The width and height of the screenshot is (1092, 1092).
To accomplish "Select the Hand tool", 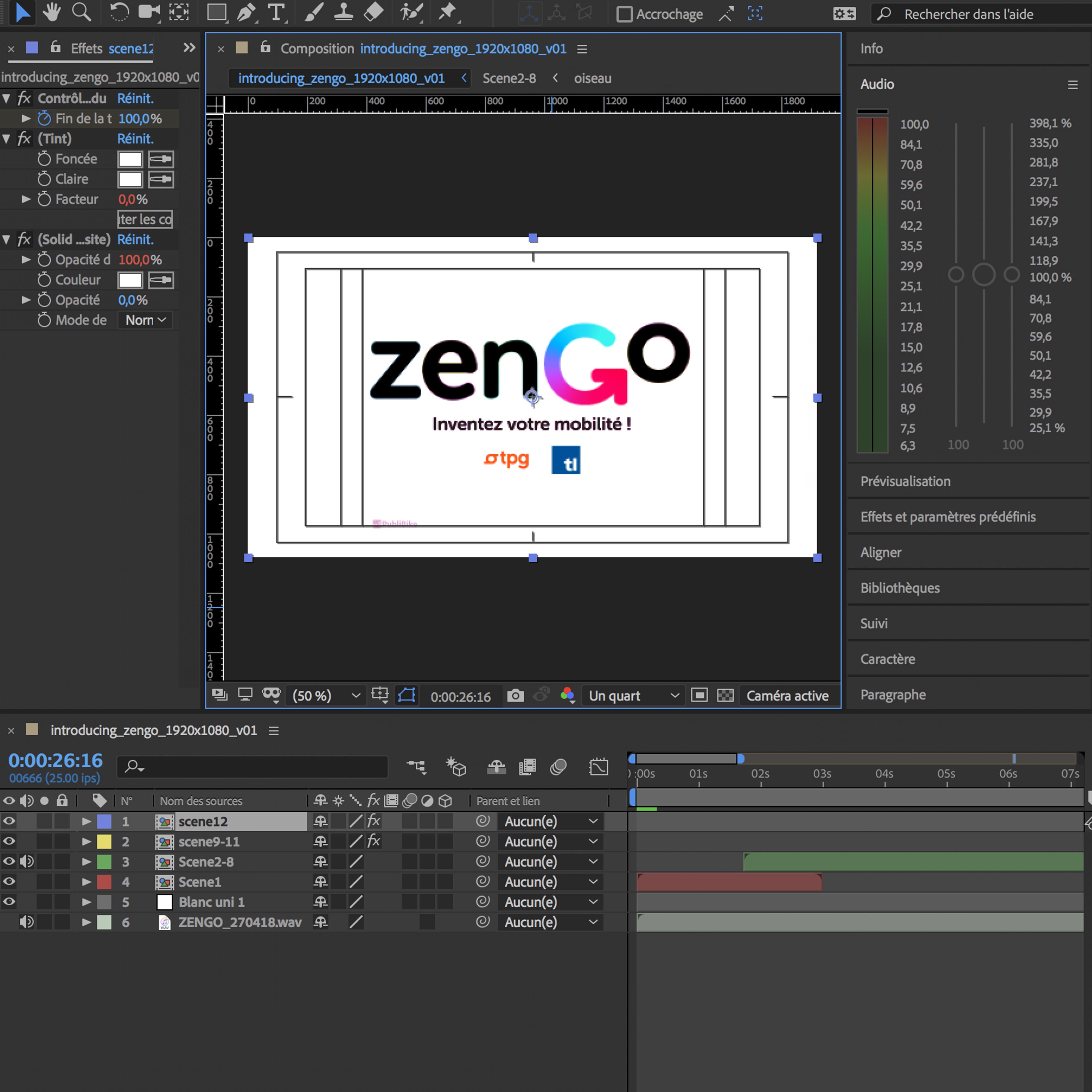I will coord(52,12).
